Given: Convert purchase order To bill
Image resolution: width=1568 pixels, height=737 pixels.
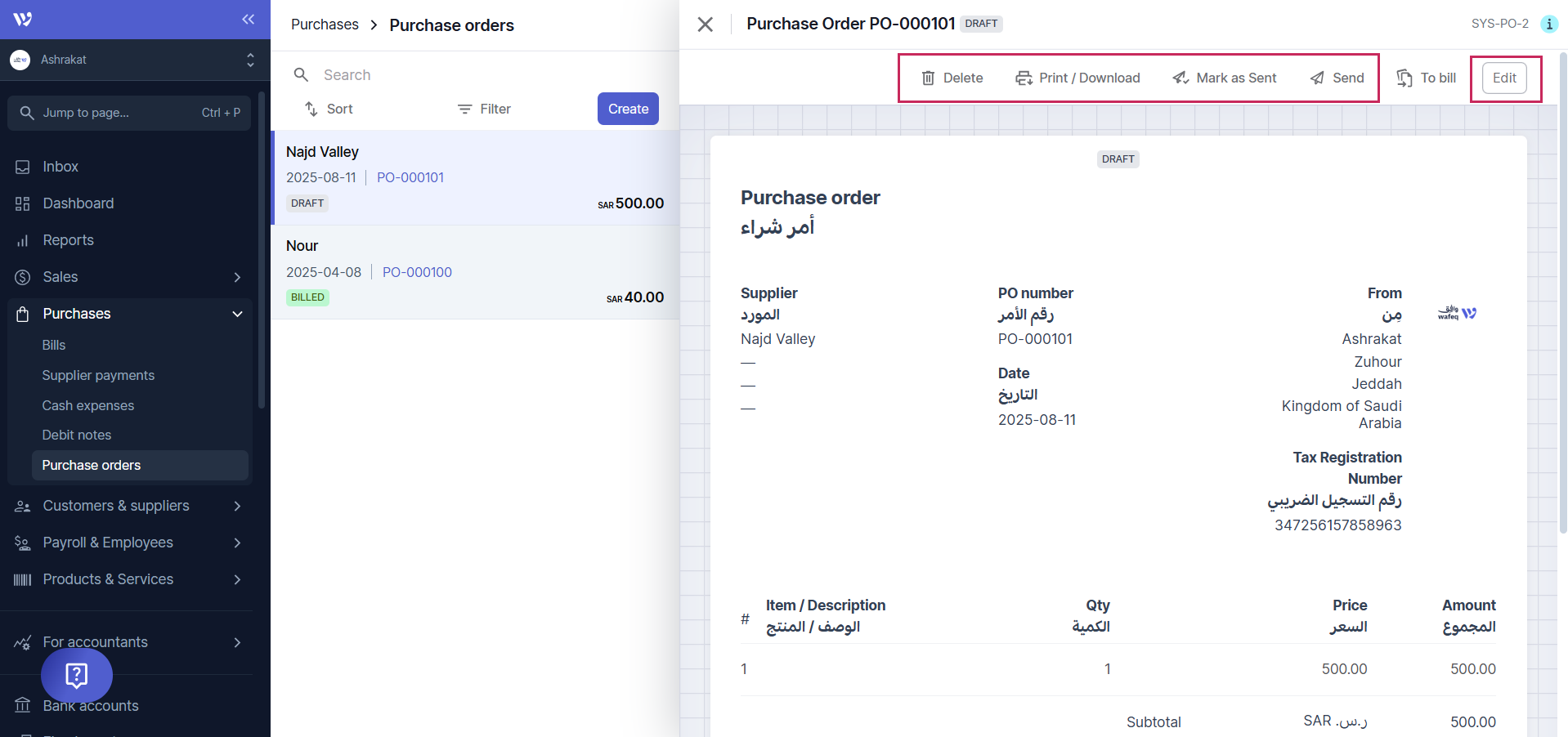Looking at the screenshot, I should [x=1427, y=78].
